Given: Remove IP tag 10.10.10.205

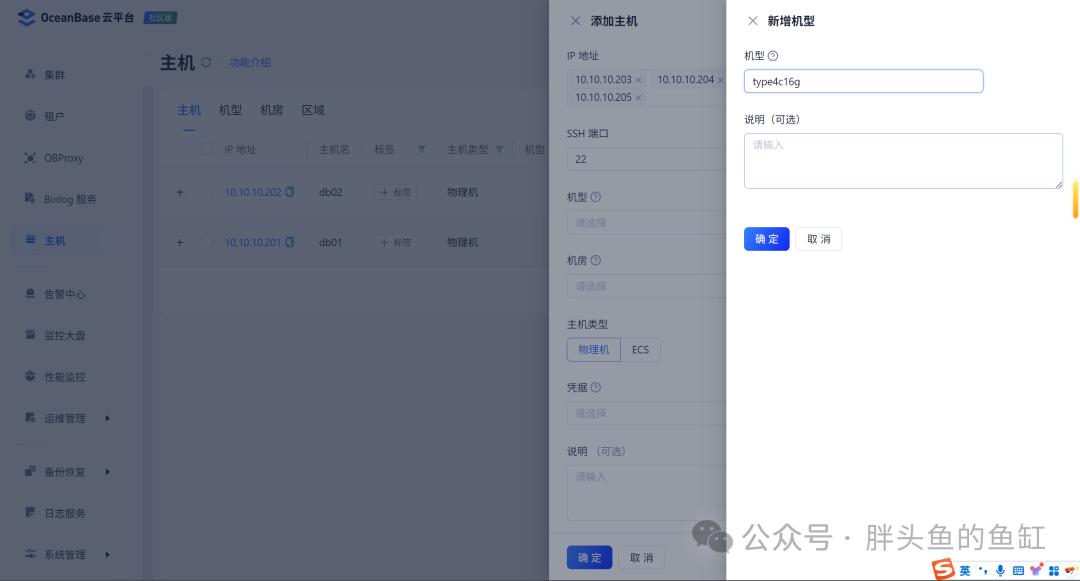Looking at the screenshot, I should 638,98.
